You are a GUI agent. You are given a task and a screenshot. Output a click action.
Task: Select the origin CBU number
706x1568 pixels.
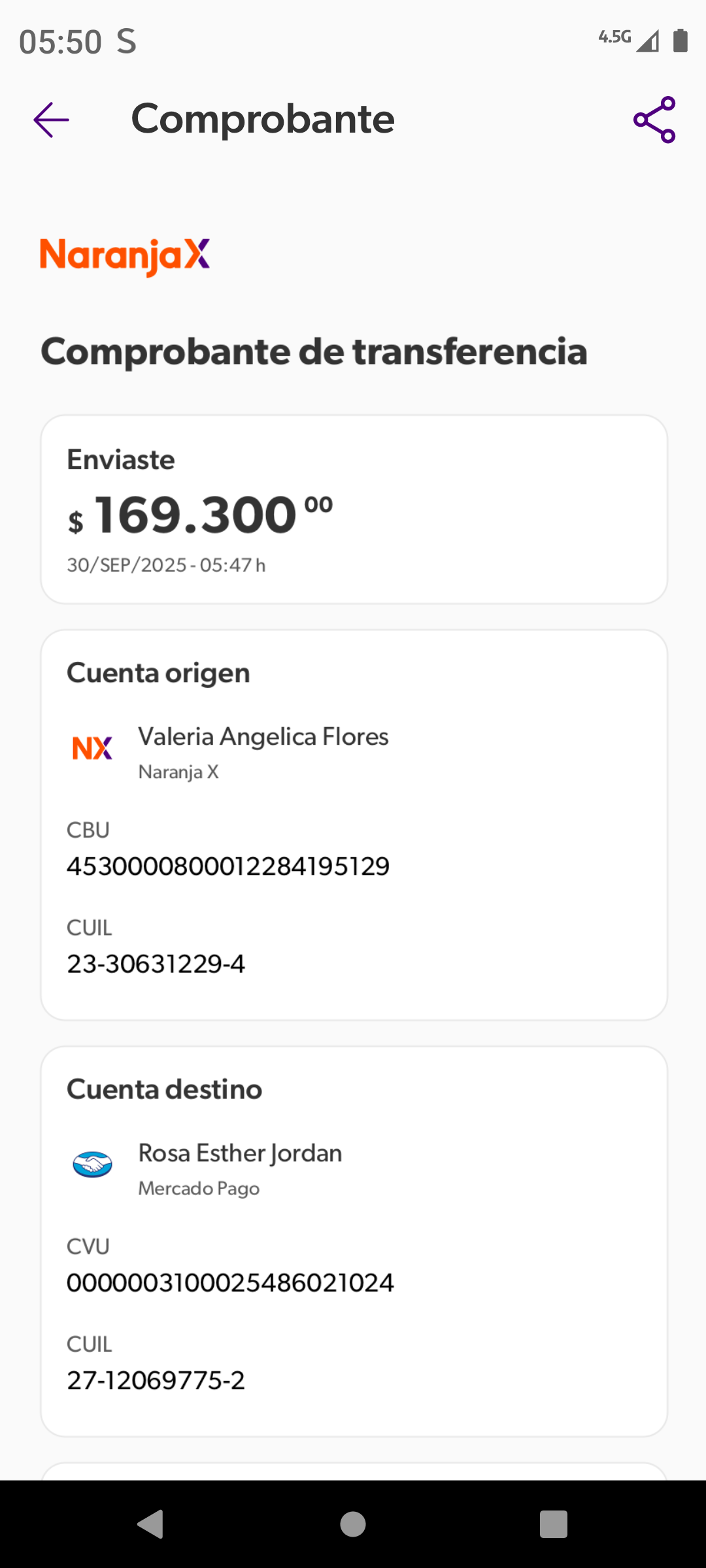pyautogui.click(x=228, y=866)
